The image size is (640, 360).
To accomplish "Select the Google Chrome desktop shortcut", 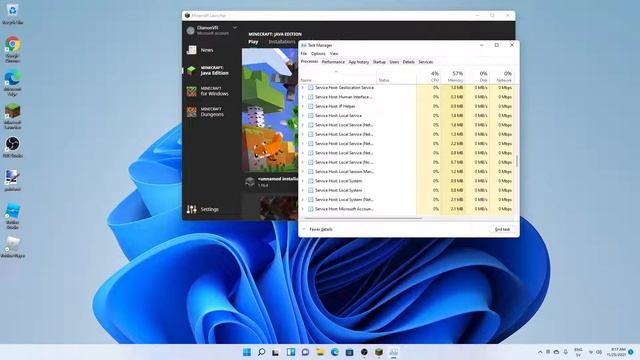I will coord(13,49).
